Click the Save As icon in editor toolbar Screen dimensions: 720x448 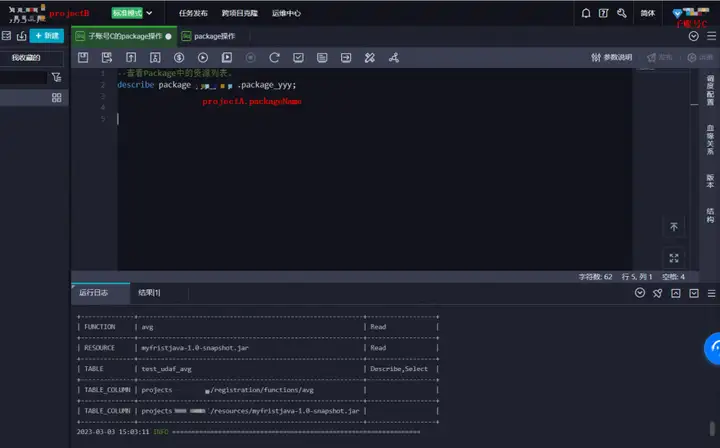[107, 57]
